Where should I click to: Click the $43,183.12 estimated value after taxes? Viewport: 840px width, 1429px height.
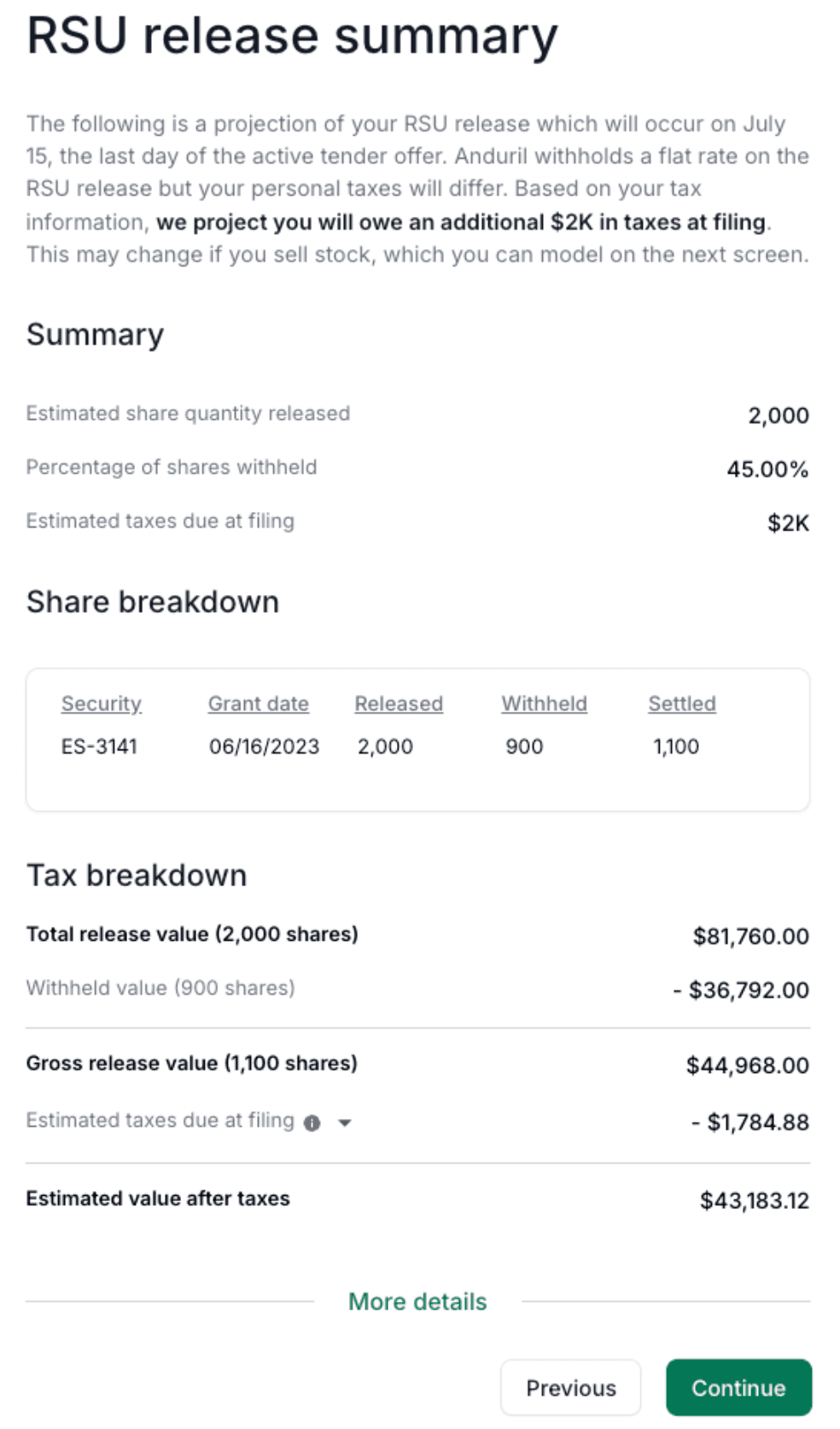pos(754,1201)
